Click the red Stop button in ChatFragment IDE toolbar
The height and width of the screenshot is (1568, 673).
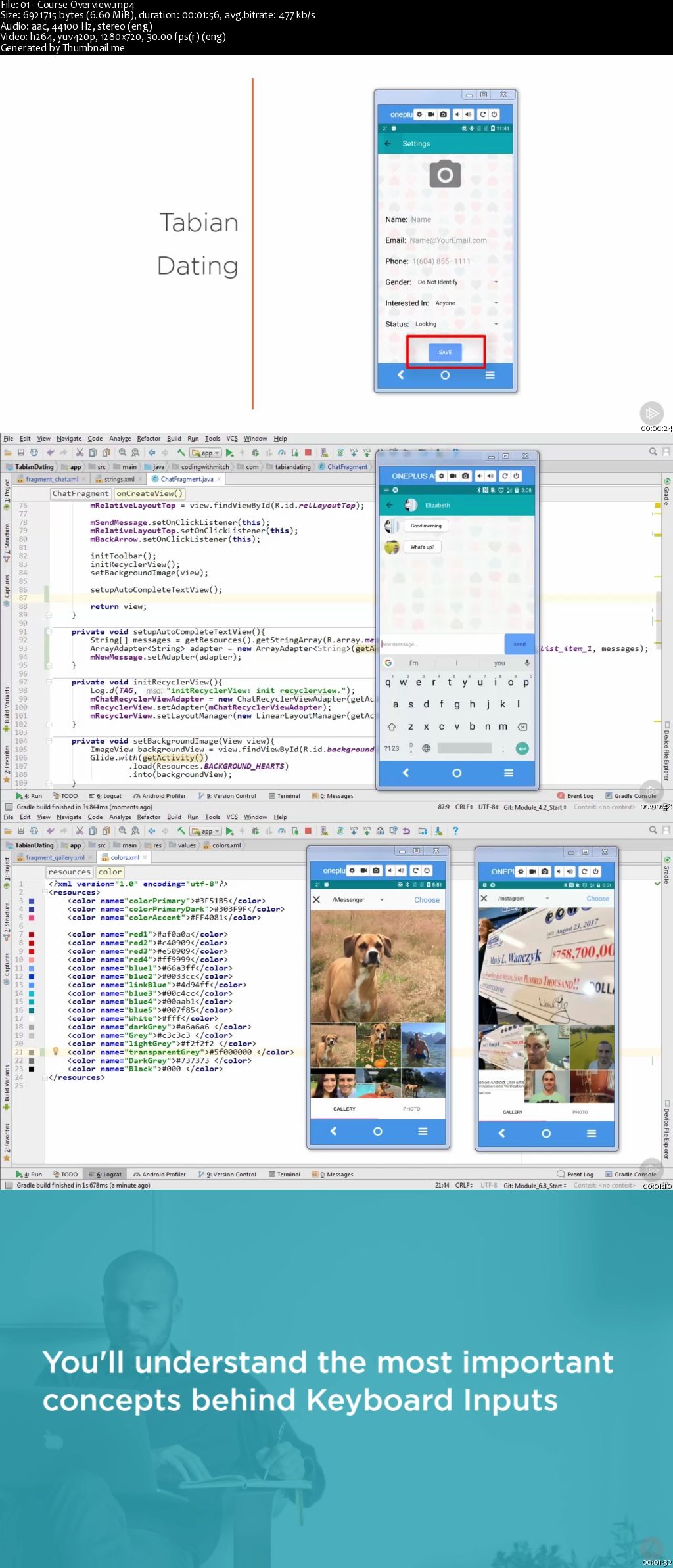coord(308,452)
